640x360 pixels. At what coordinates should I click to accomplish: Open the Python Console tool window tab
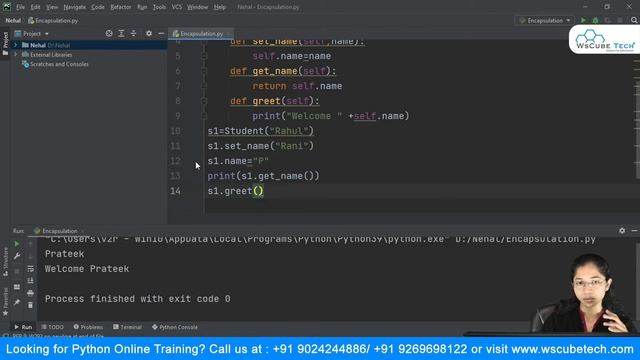[x=175, y=327]
